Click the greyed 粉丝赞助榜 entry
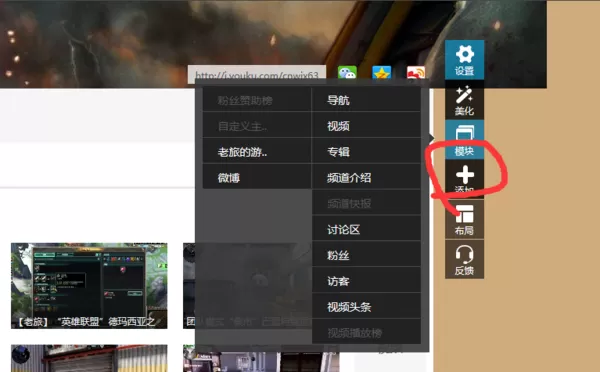The width and height of the screenshot is (600, 372). [256, 100]
